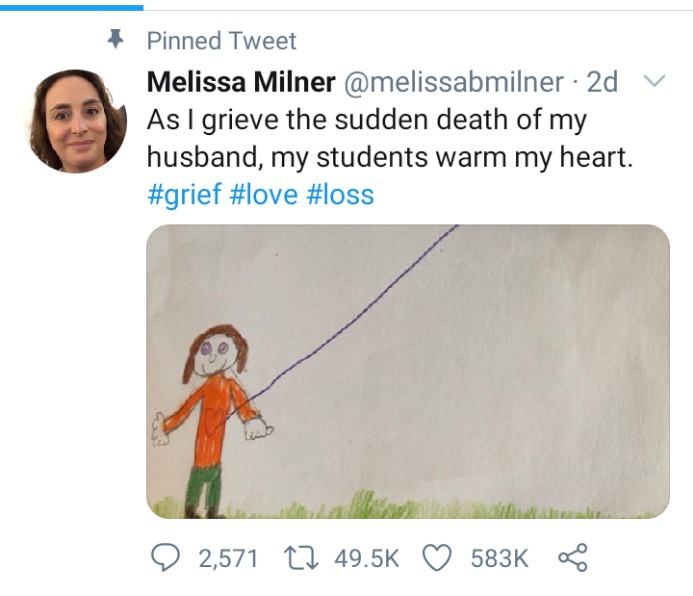Viewport: 693px width, 596px height.
Task: Open the #grief hashtag link
Action: pos(184,194)
